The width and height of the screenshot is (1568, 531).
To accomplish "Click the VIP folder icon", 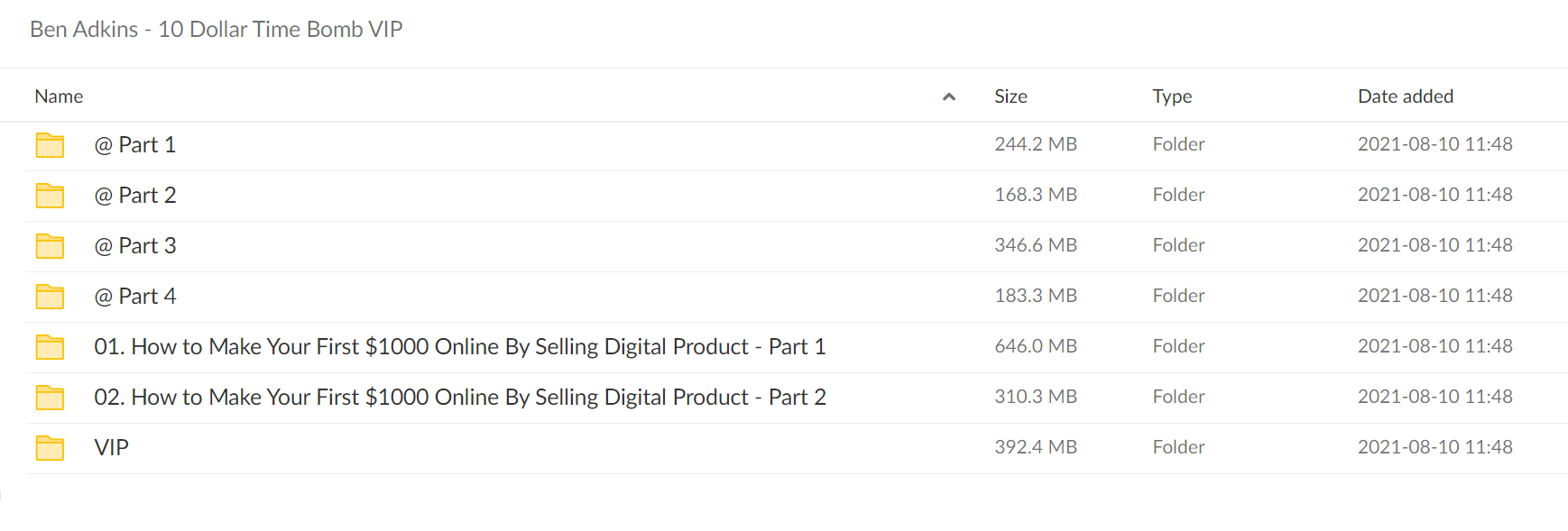I will click(50, 448).
